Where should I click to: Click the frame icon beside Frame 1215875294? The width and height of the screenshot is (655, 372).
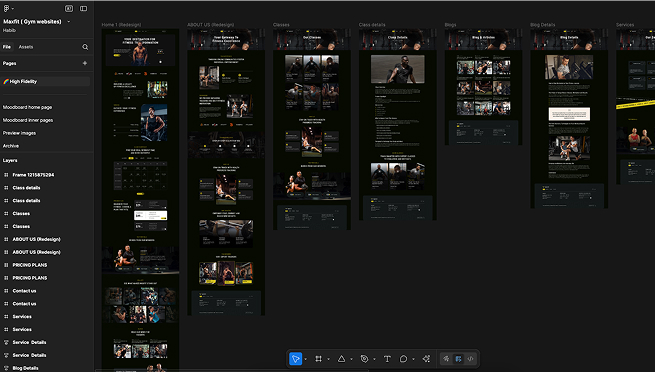[6, 175]
